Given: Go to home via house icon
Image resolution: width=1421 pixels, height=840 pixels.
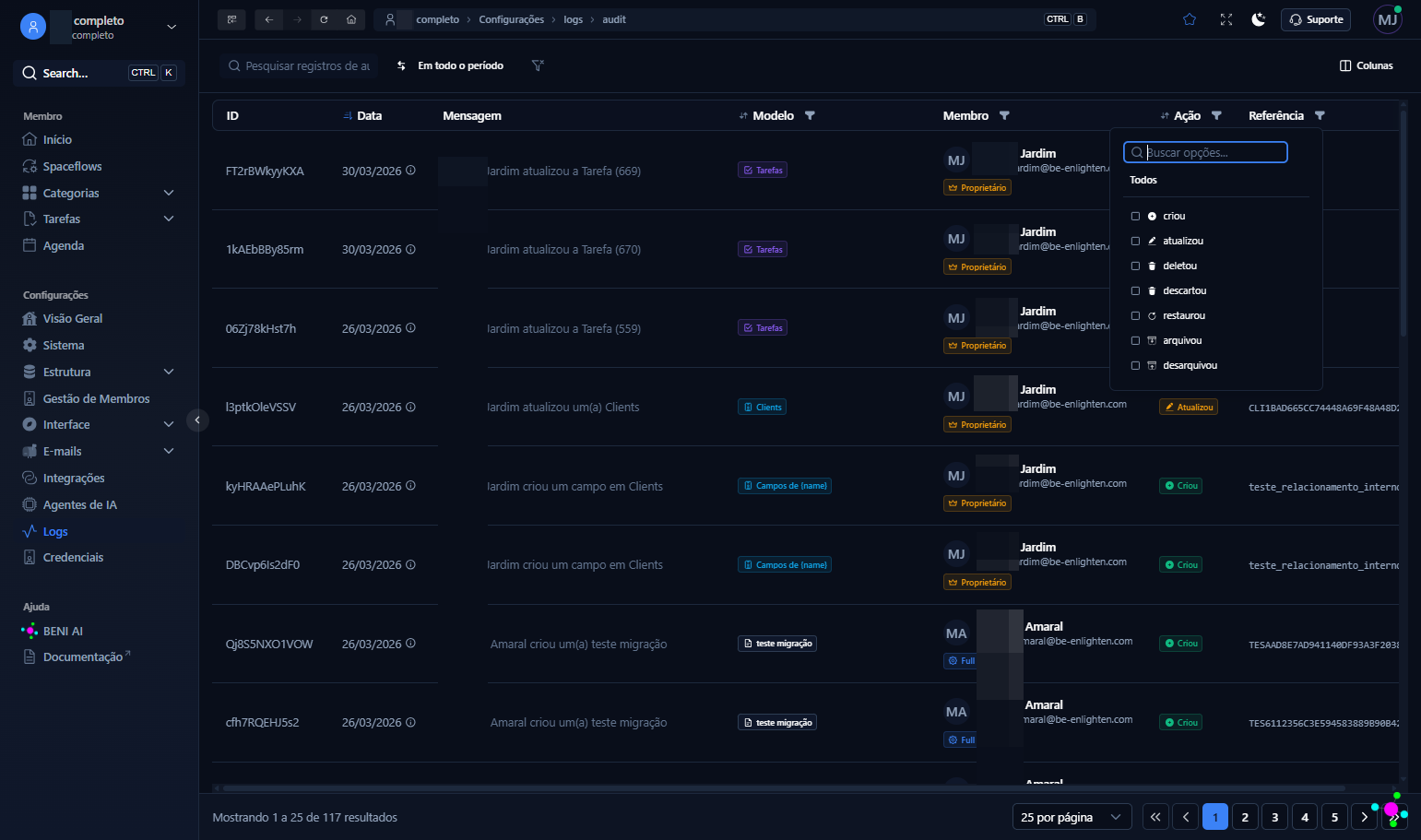Looking at the screenshot, I should 351,19.
